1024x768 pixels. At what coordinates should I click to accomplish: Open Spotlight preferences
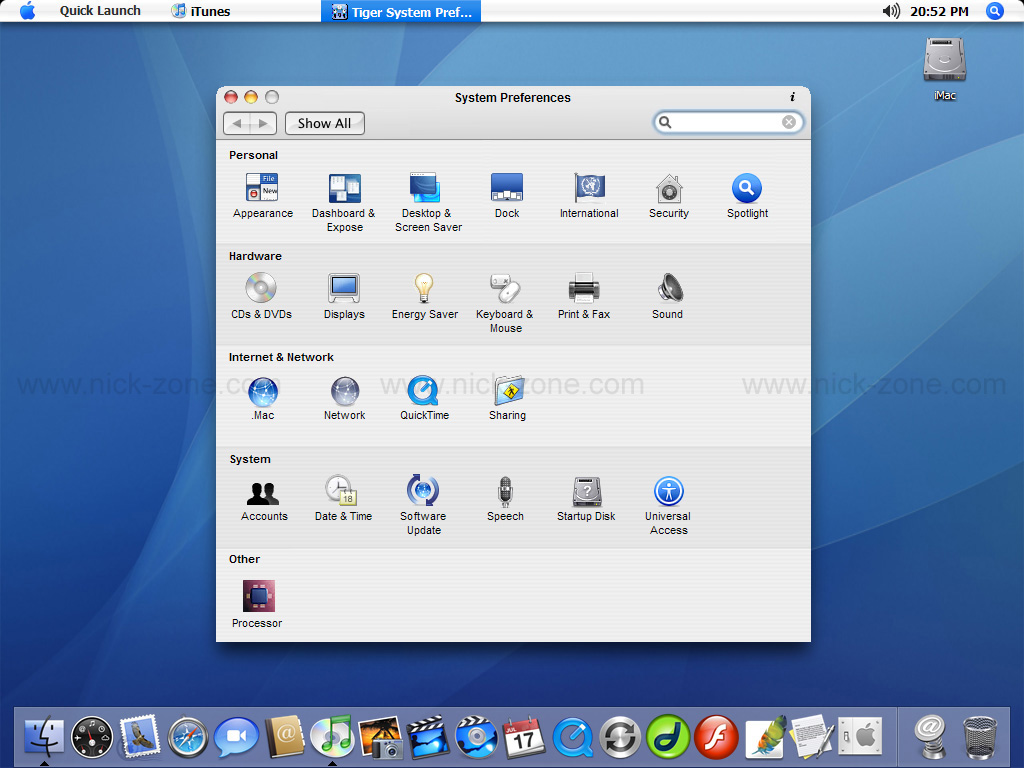pyautogui.click(x=747, y=195)
